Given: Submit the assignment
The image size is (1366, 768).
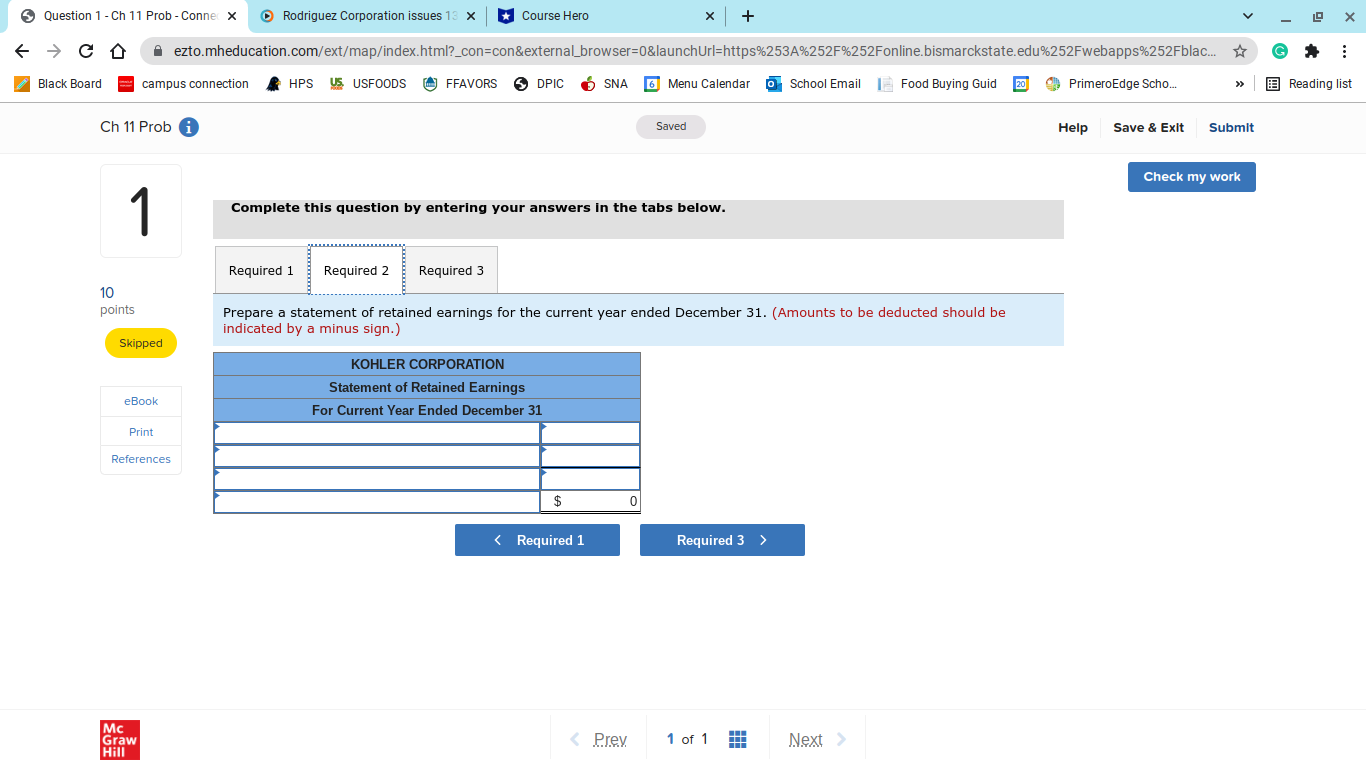Looking at the screenshot, I should [1231, 127].
